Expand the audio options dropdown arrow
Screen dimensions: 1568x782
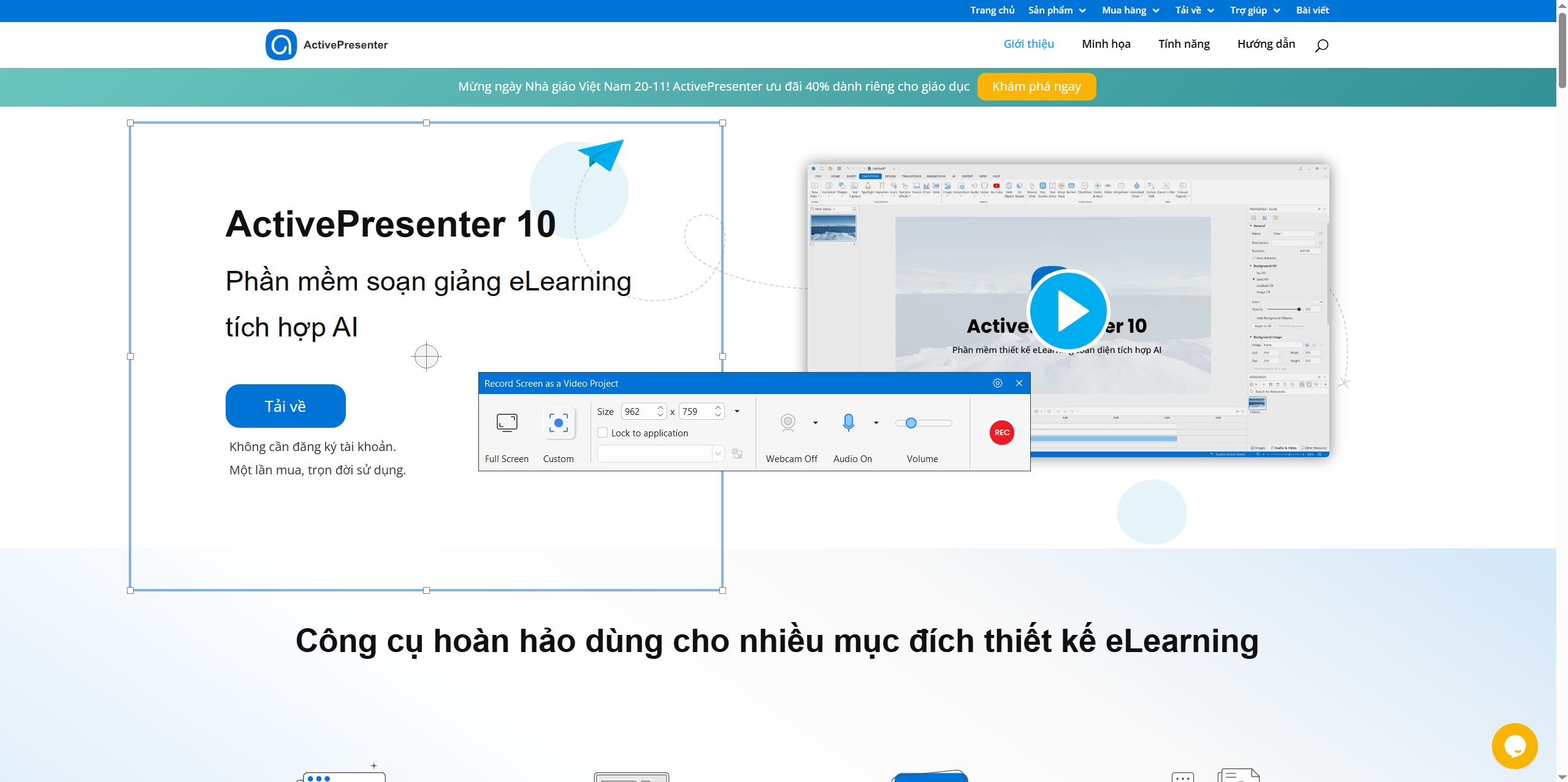[x=876, y=423]
